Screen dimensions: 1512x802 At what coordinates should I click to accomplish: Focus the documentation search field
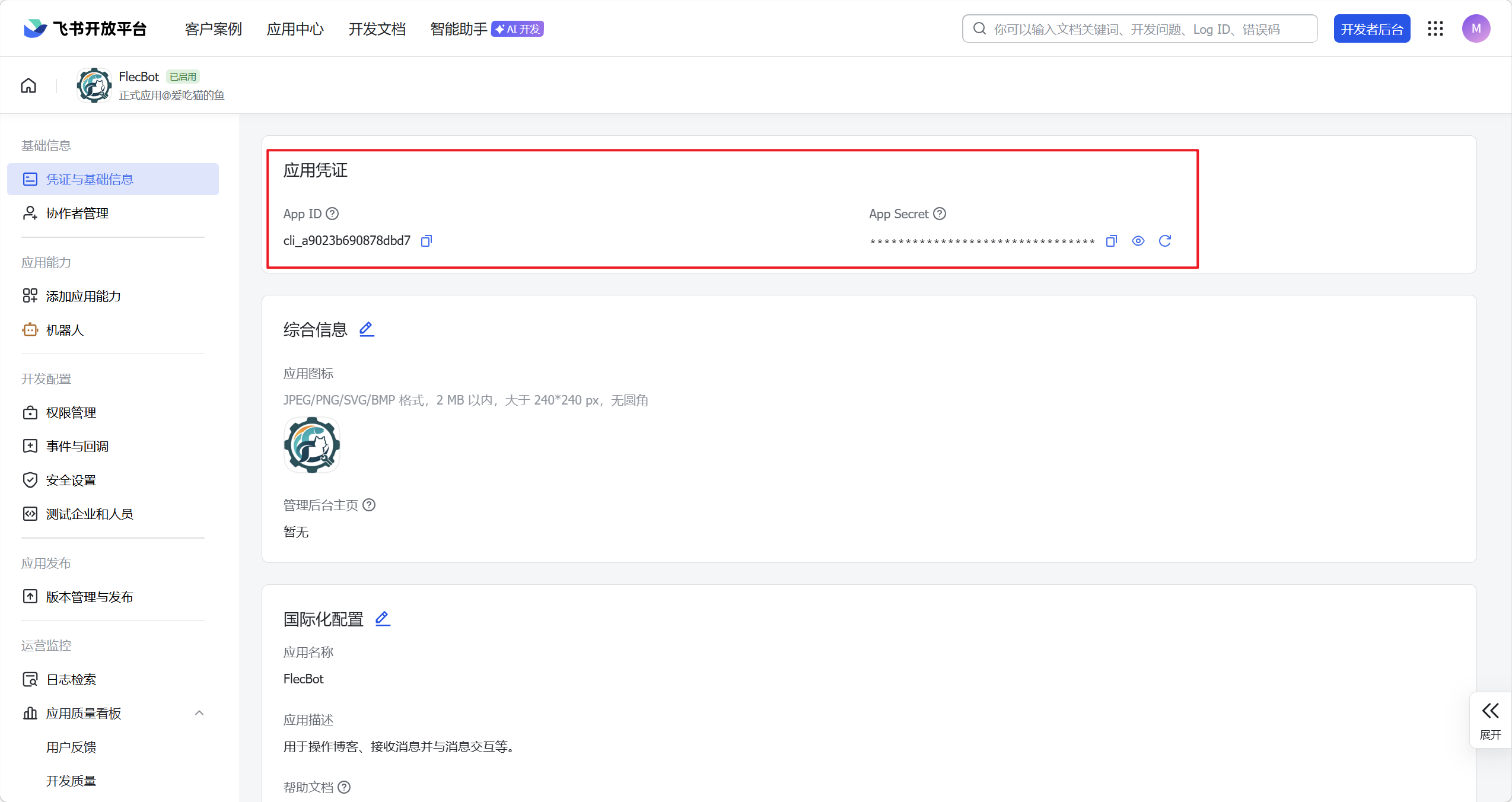coord(1139,28)
